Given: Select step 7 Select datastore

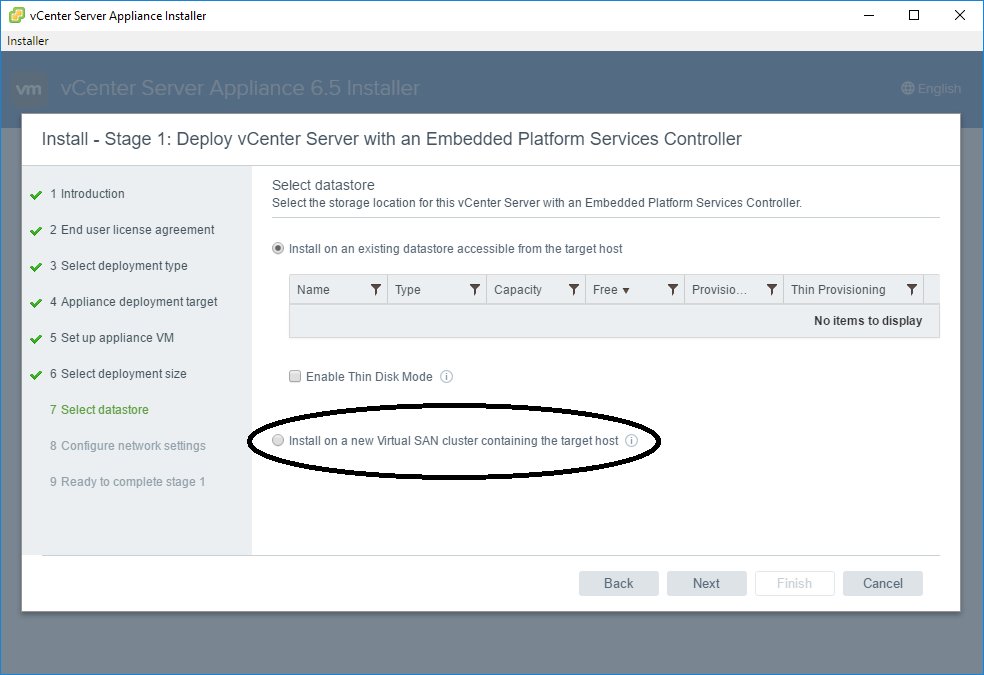Looking at the screenshot, I should click(x=99, y=410).
